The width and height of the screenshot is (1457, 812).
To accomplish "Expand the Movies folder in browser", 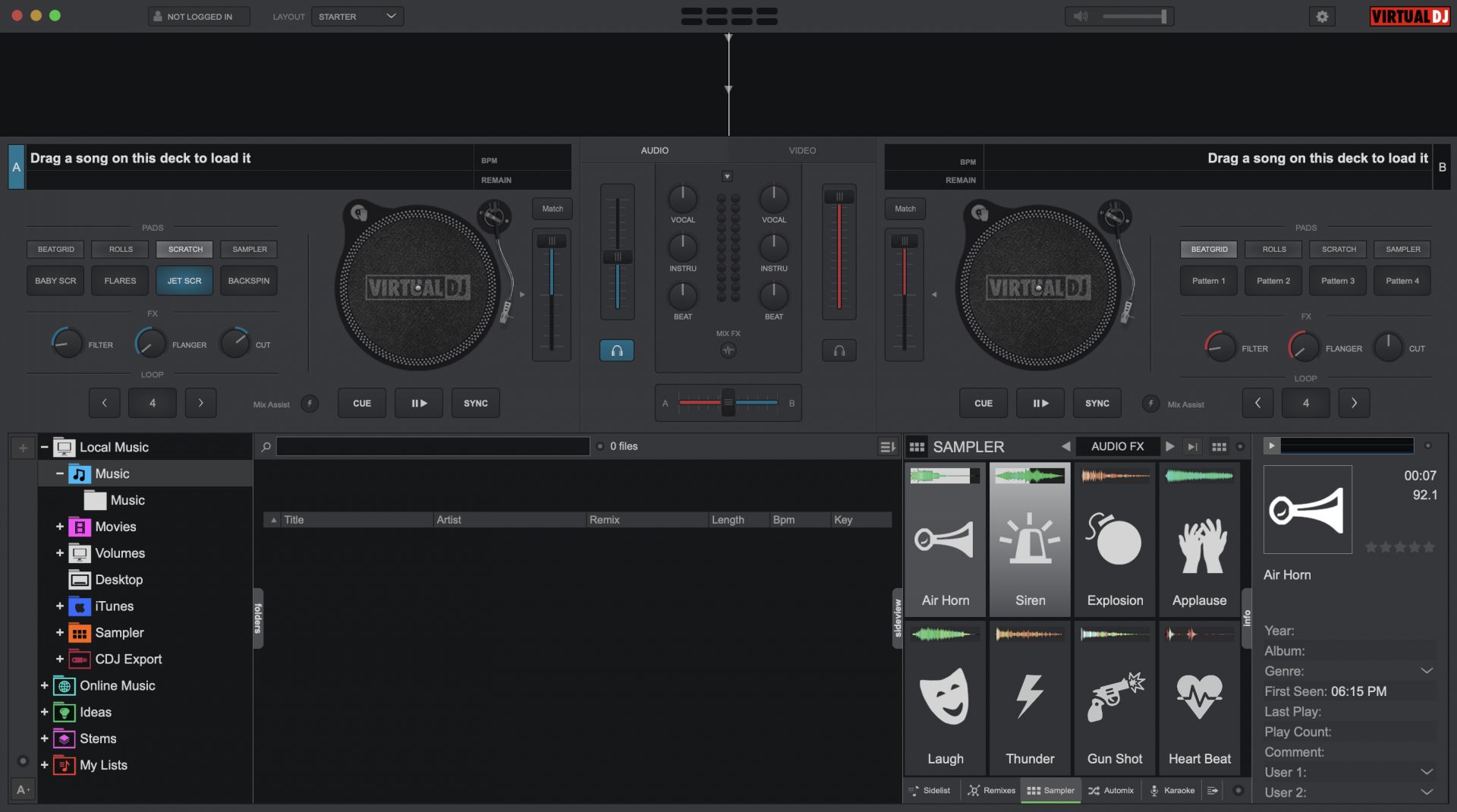I will [60, 527].
